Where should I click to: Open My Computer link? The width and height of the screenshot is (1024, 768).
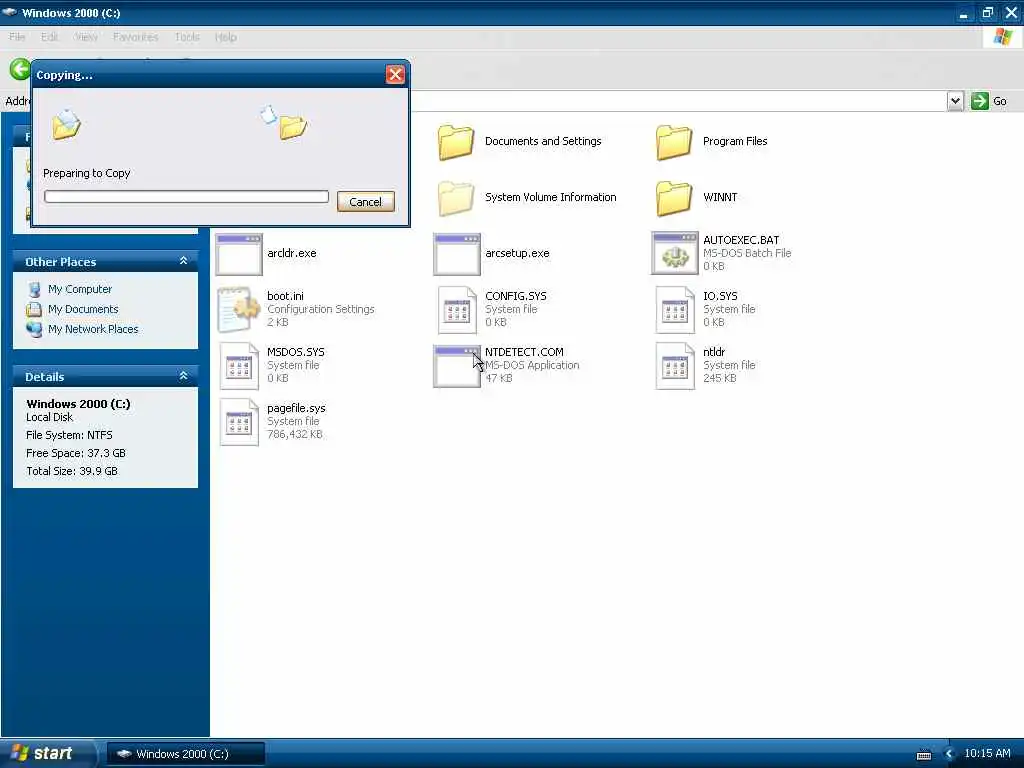coord(80,289)
